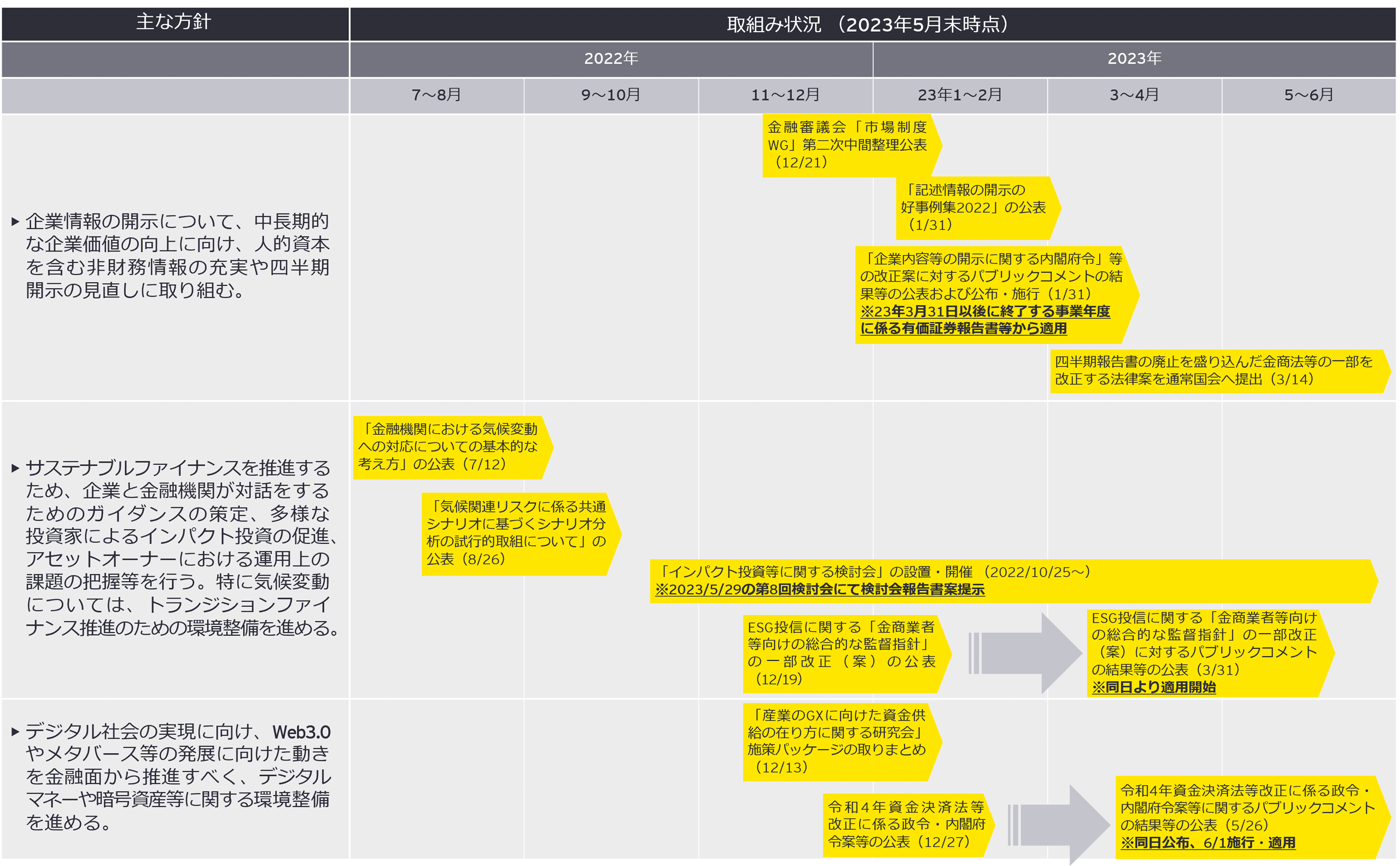This screenshot has height=866, width=1400.
Task: Click the 企業内容等の開示に関する内閣府令 public comment label
Action: (x=997, y=294)
